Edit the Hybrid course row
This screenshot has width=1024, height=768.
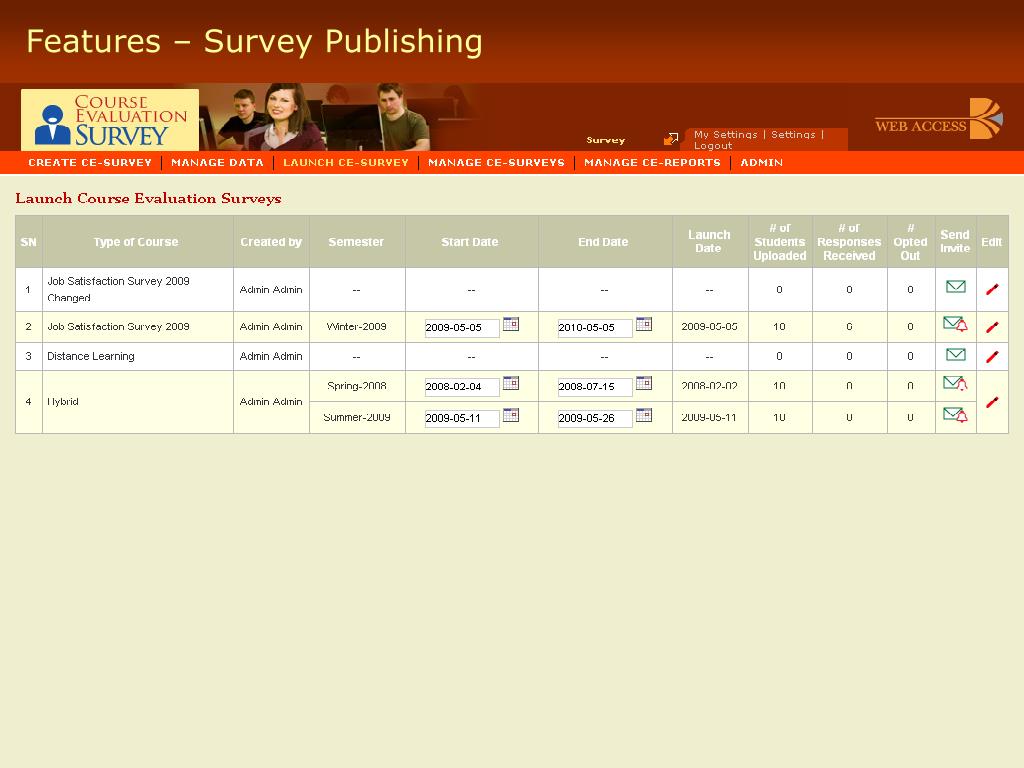[992, 402]
